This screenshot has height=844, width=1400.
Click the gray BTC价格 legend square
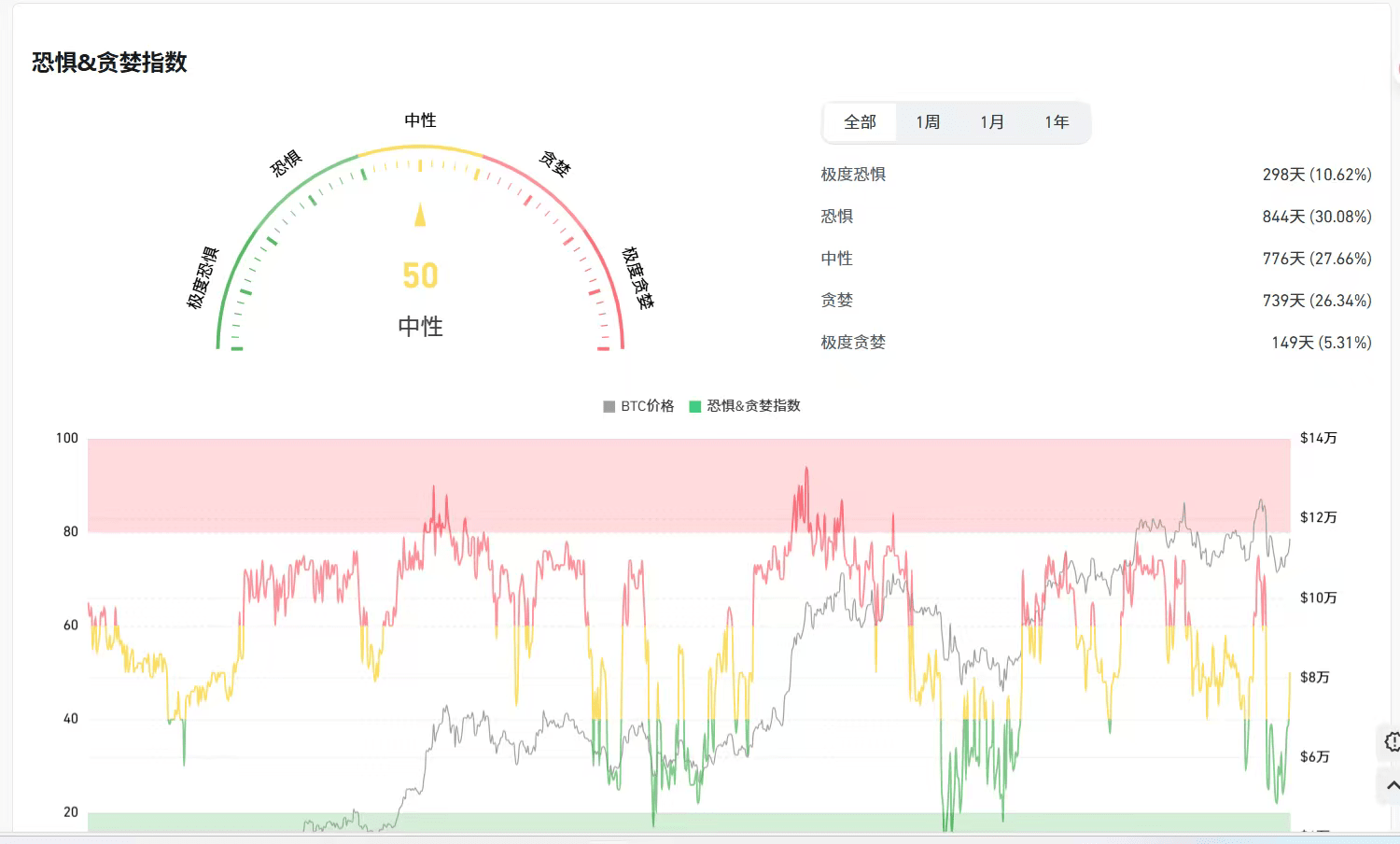click(x=609, y=406)
